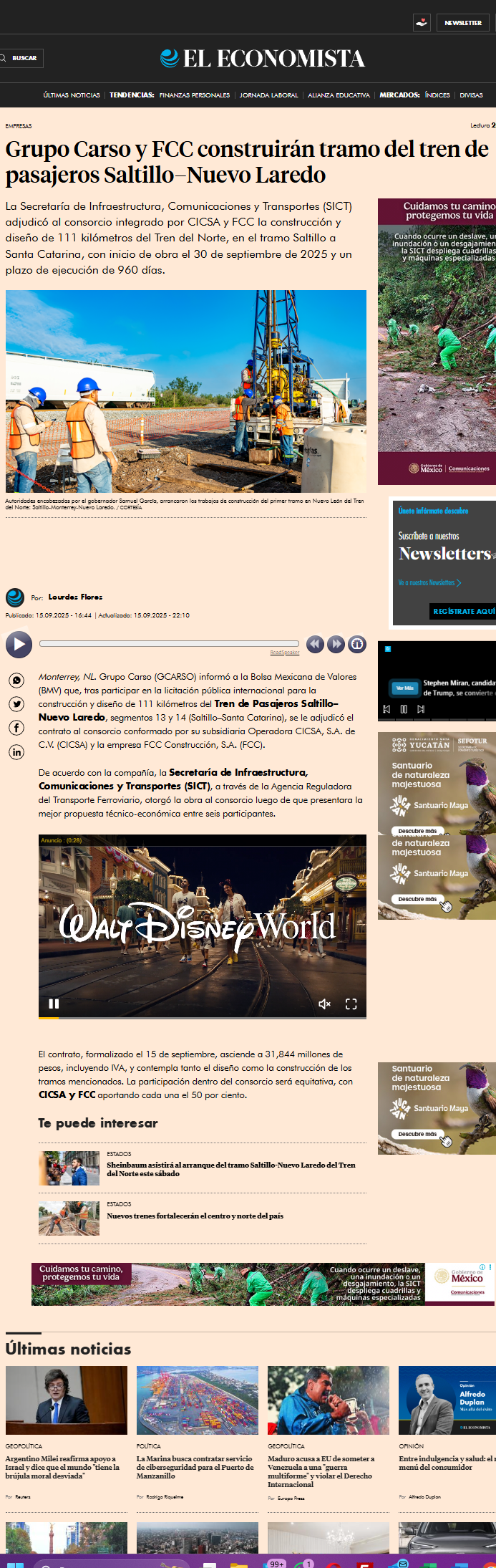Click 'Europa Press' byline

click(291, 1498)
